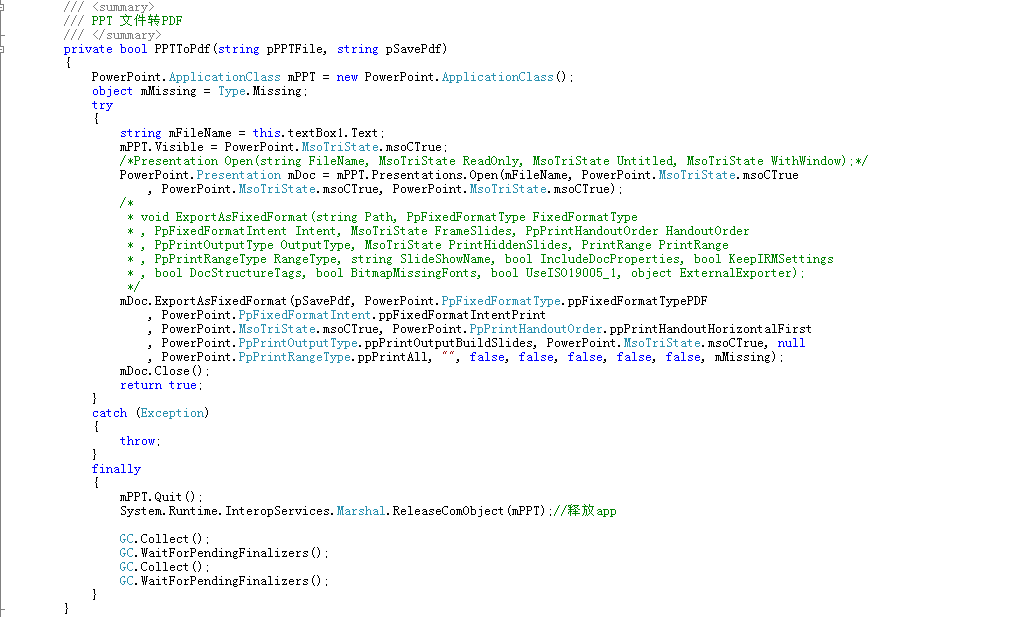This screenshot has height=617, width=1029.
Task: Click the 'catch' keyword
Action: point(109,413)
